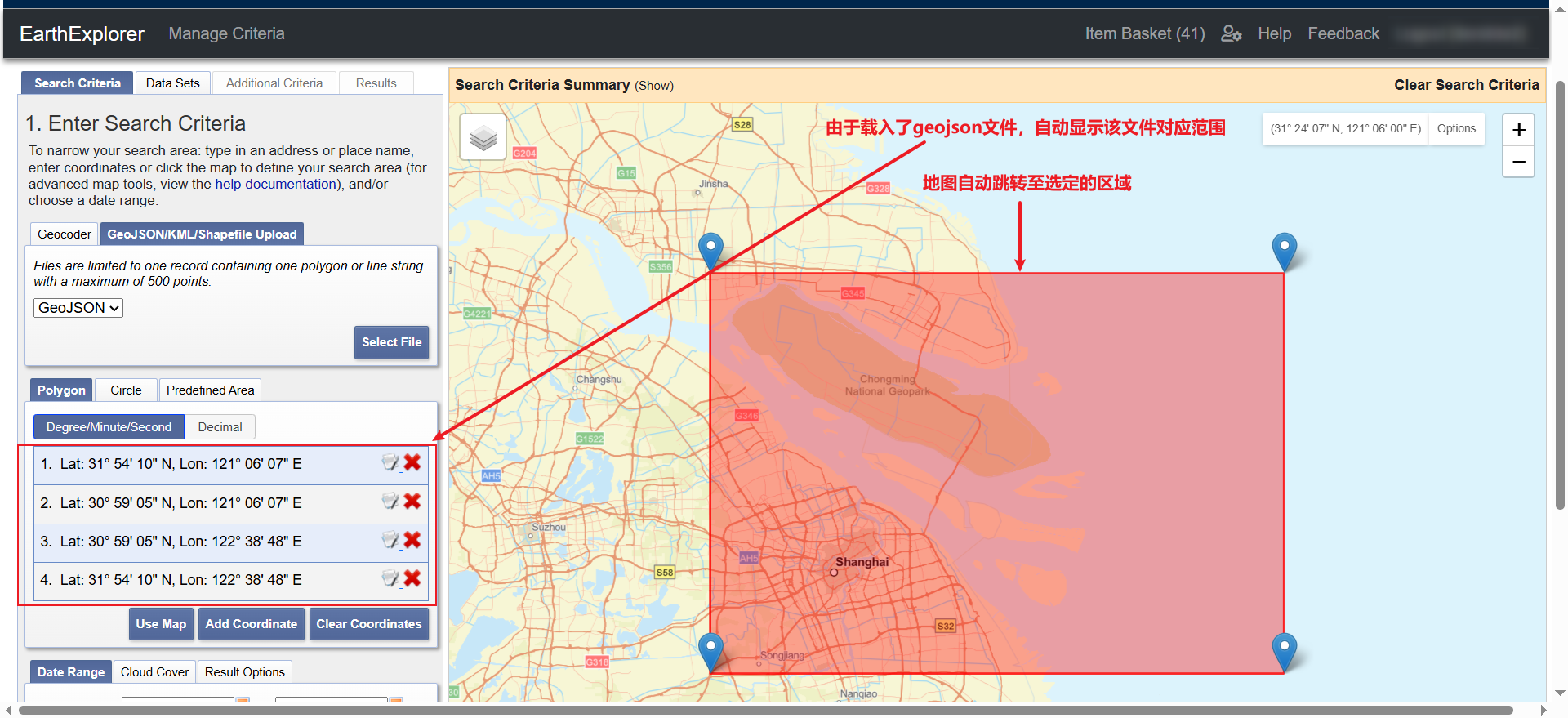Show the Search Criteria Summary
Viewport: 1568px width, 718px height.
(x=654, y=86)
